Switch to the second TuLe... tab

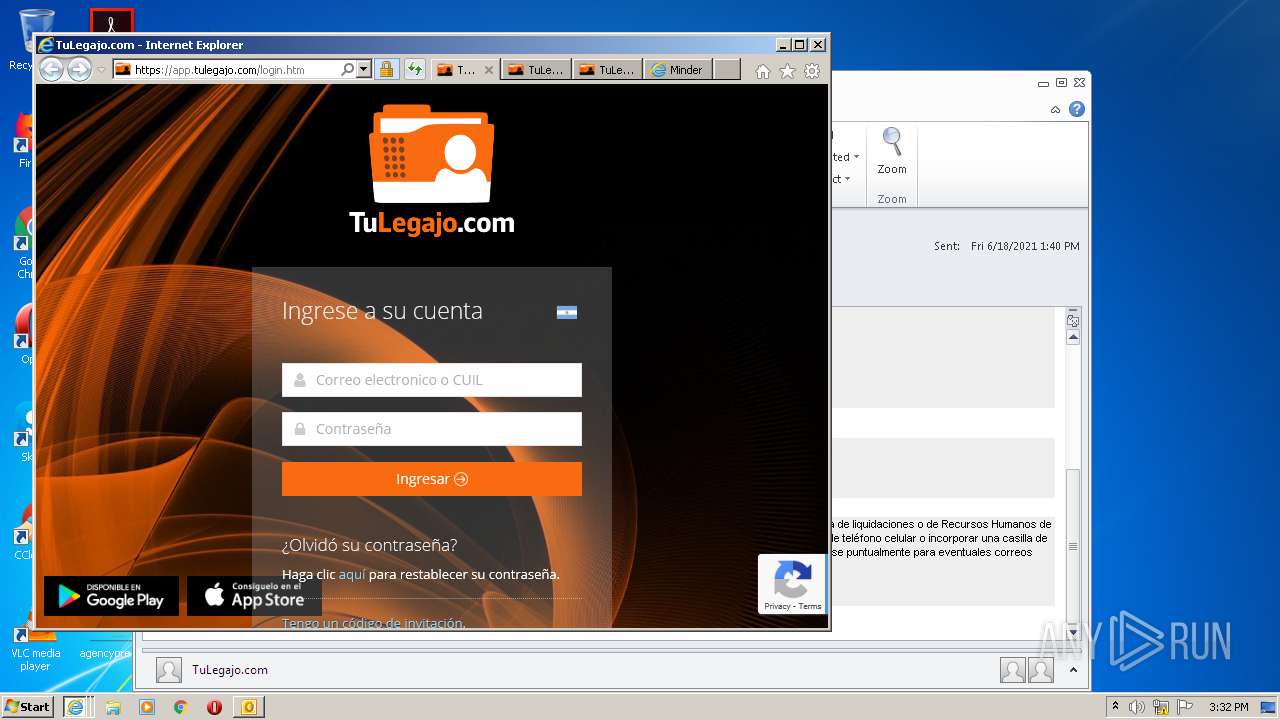click(536, 70)
